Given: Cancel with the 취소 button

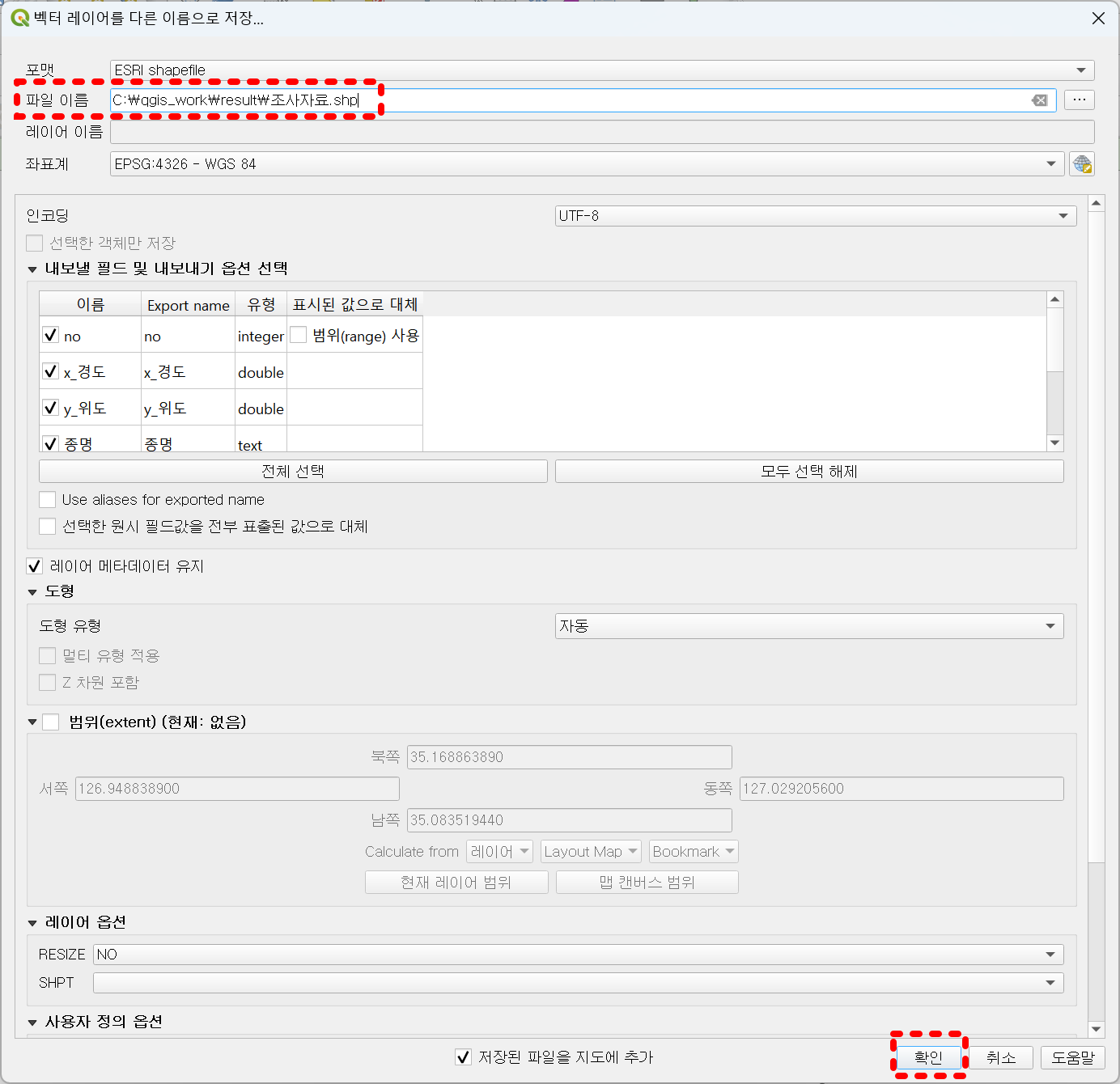Looking at the screenshot, I should point(1001,1057).
